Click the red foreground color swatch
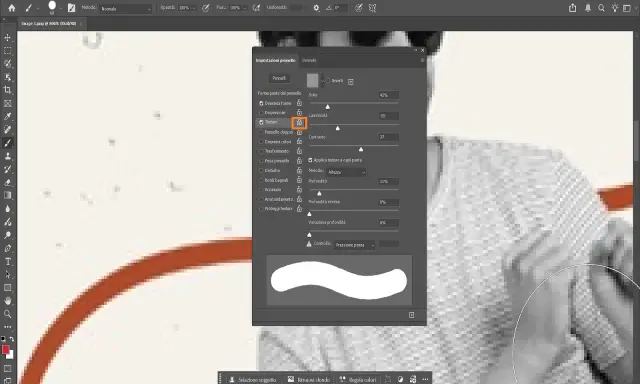Viewport: 640px width, 384px height. tap(5, 350)
